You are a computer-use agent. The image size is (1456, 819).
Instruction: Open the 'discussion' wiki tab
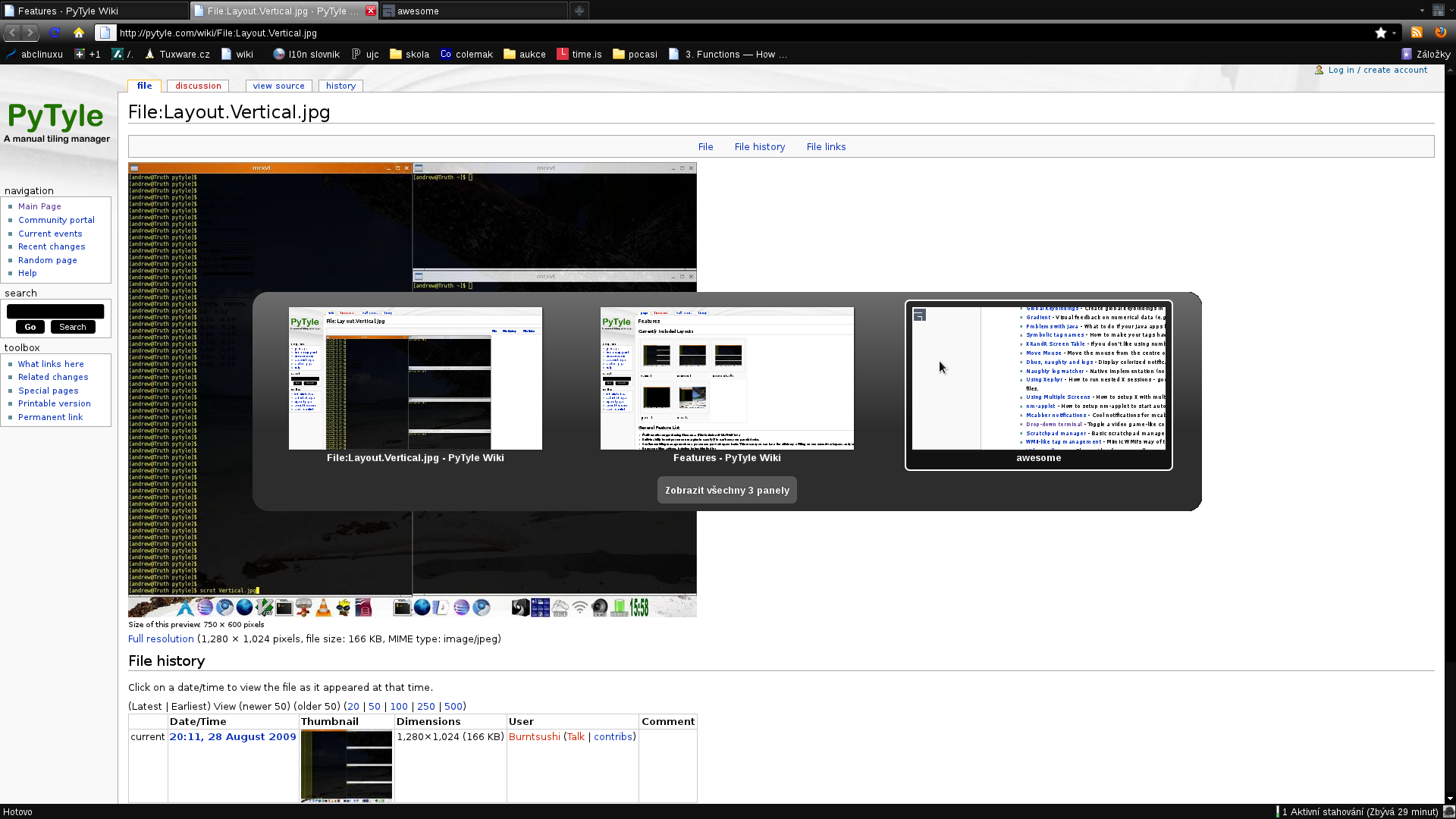[198, 86]
